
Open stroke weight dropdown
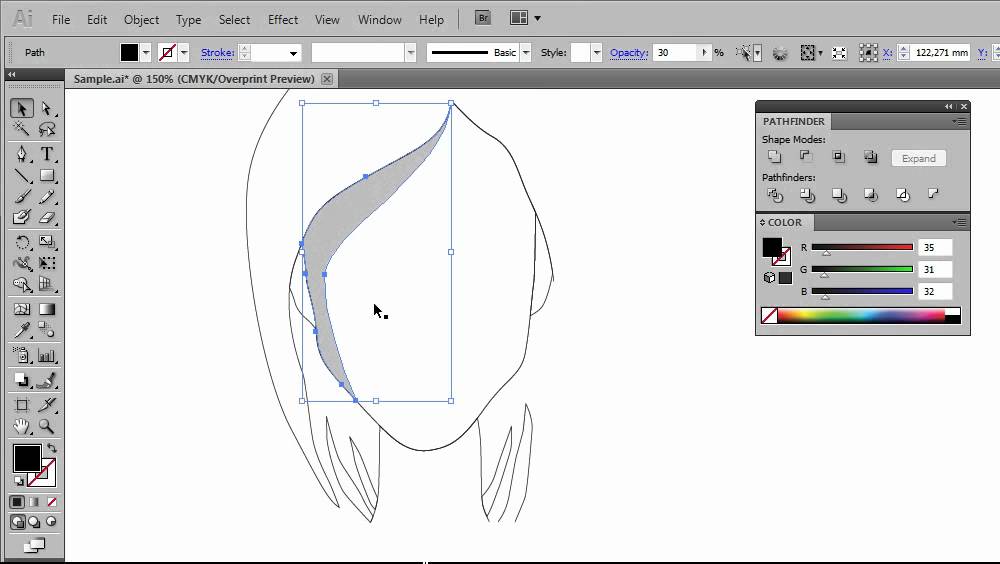click(x=293, y=53)
